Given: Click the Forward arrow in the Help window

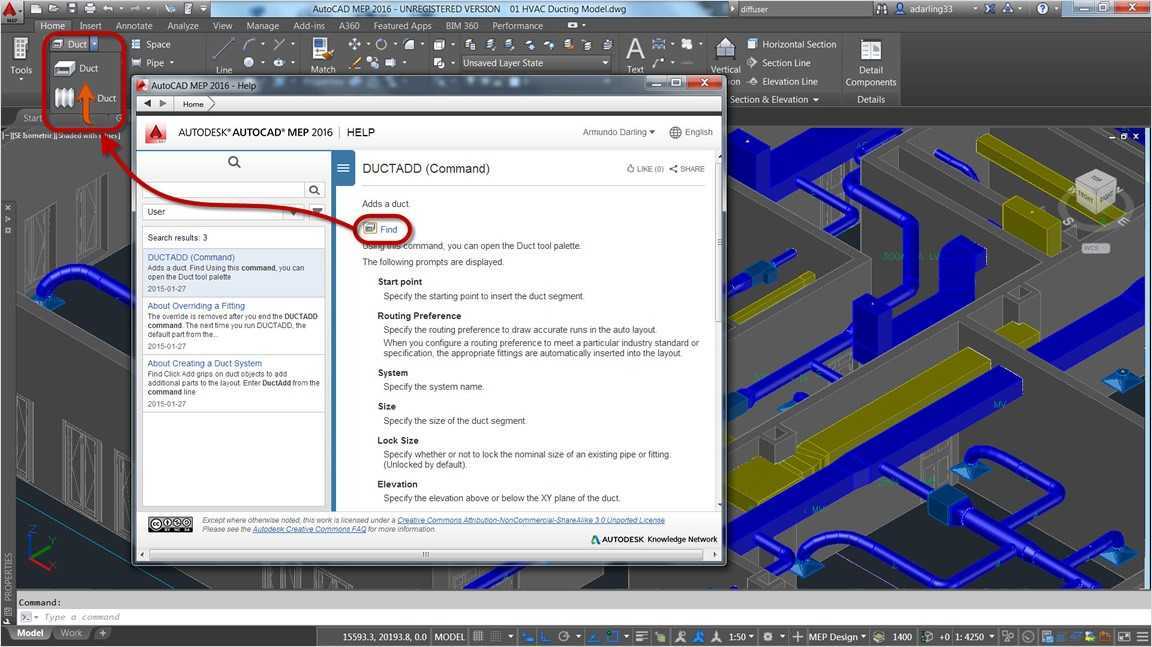Looking at the screenshot, I should 163,104.
